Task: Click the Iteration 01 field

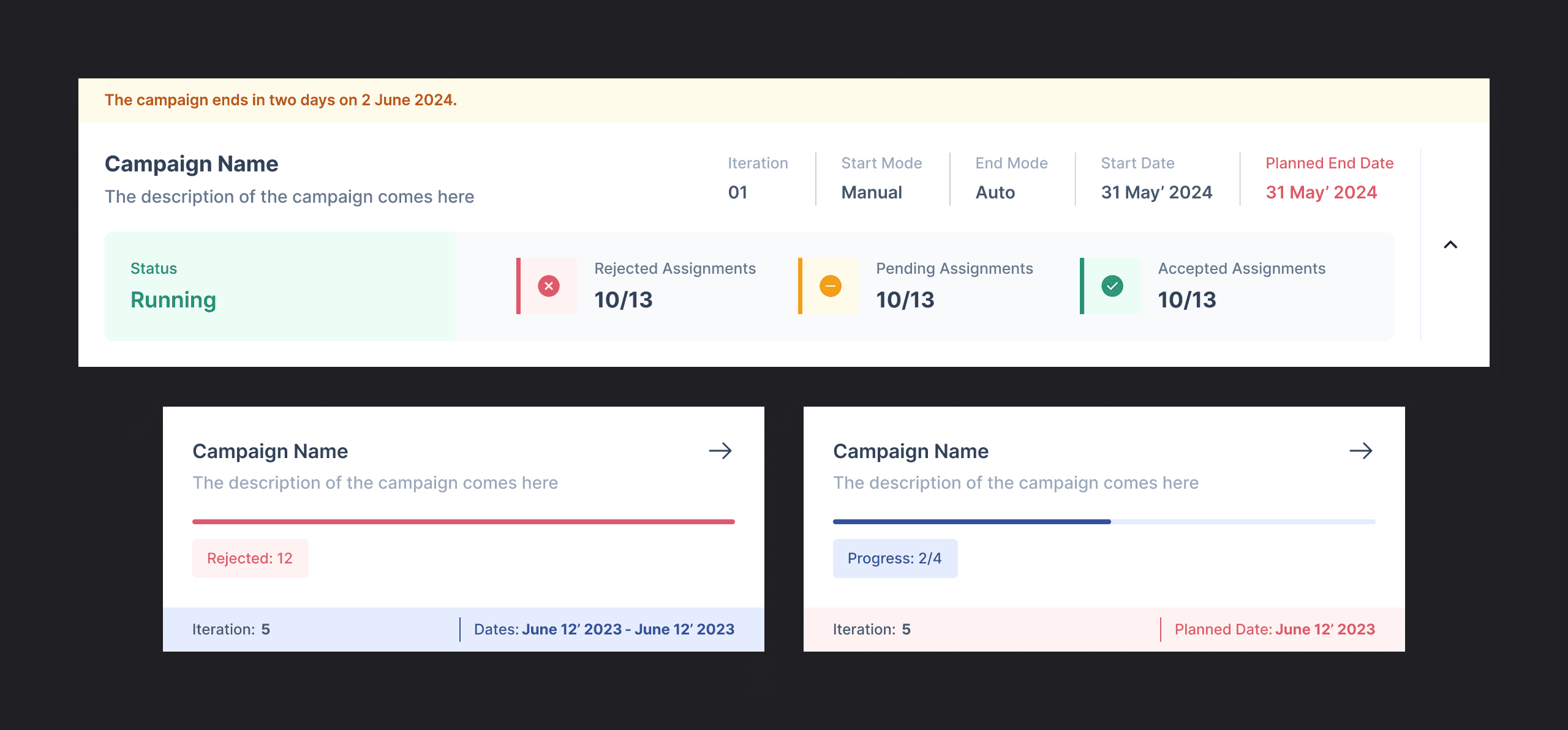Action: coord(738,192)
